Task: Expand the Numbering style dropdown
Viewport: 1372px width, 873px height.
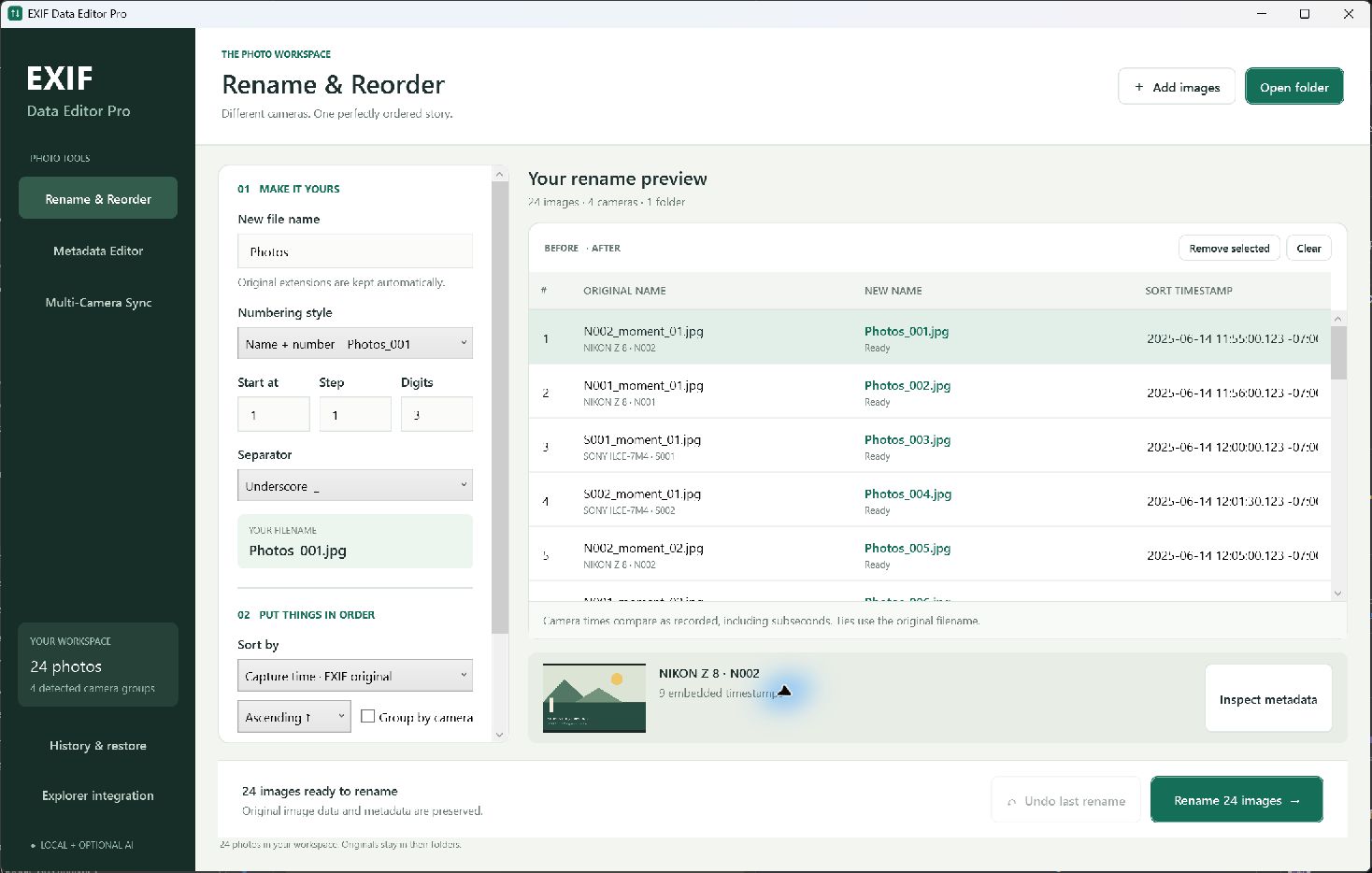Action: tap(355, 343)
